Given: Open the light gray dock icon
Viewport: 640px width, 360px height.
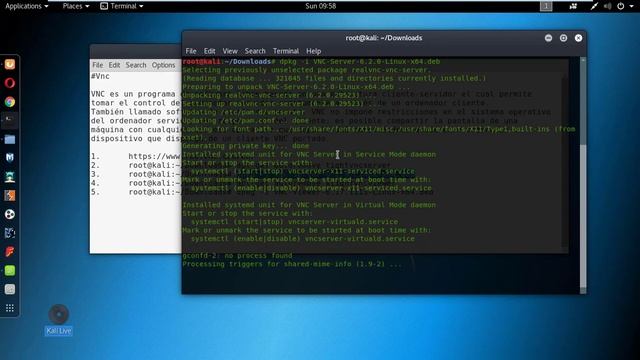Looking at the screenshot, I should tap(10, 289).
